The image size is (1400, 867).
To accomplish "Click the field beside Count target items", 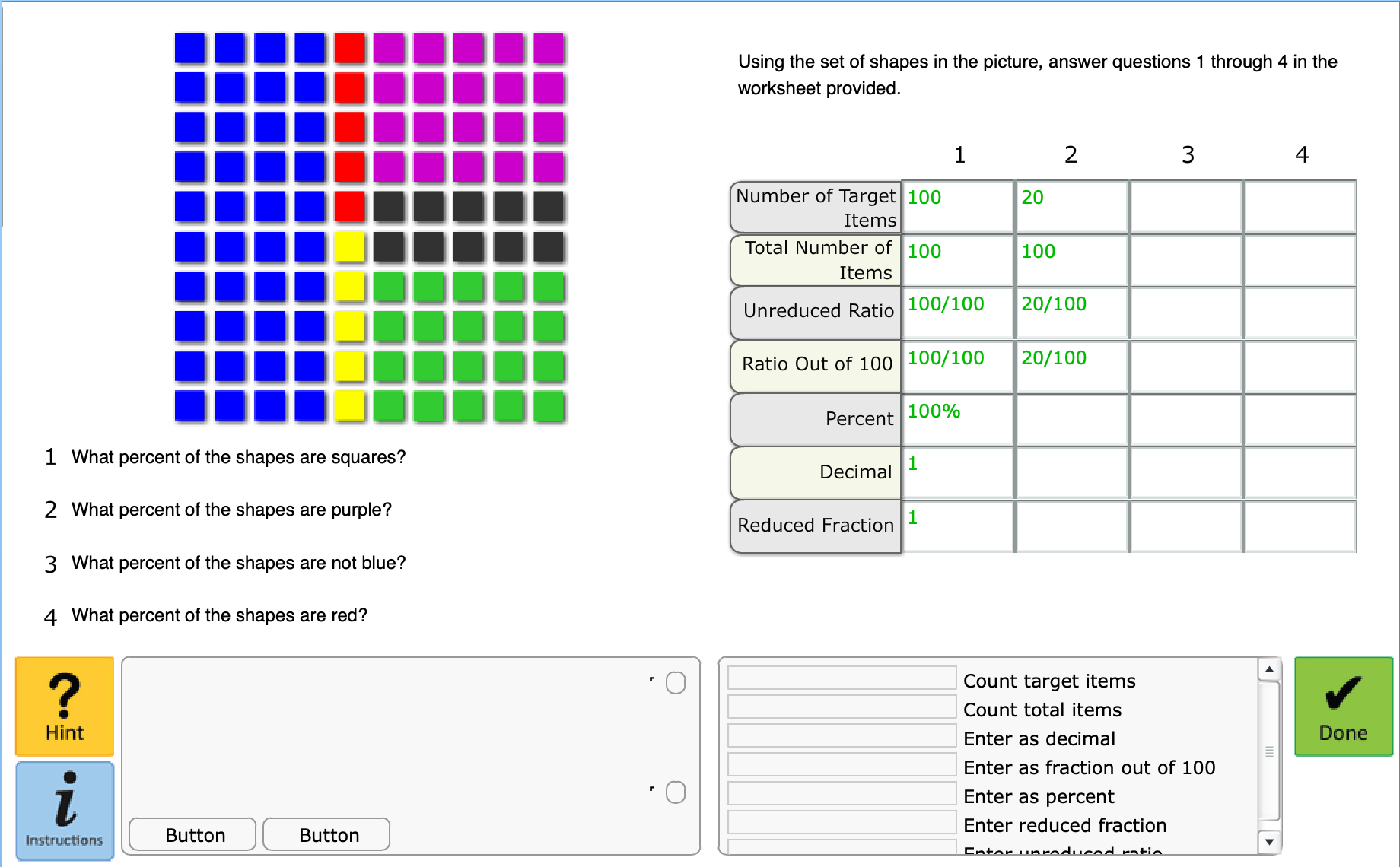I will 842,678.
